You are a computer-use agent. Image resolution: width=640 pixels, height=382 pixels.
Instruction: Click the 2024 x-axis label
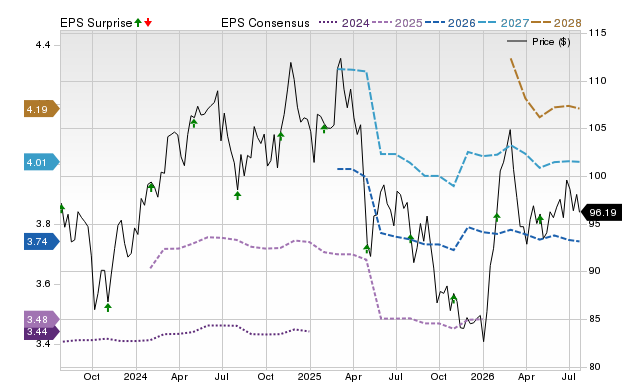[136, 376]
